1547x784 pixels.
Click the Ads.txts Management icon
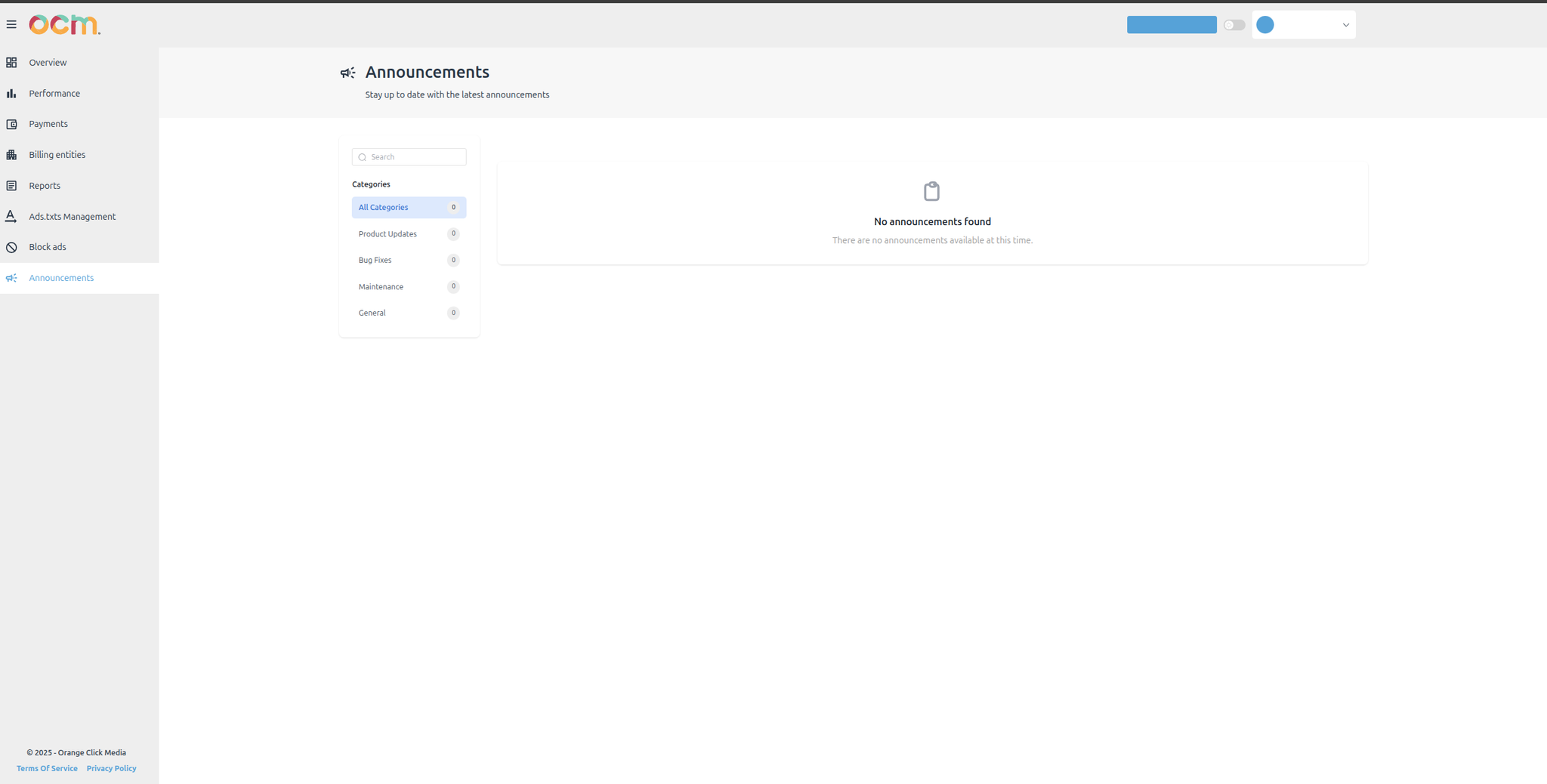(11, 217)
